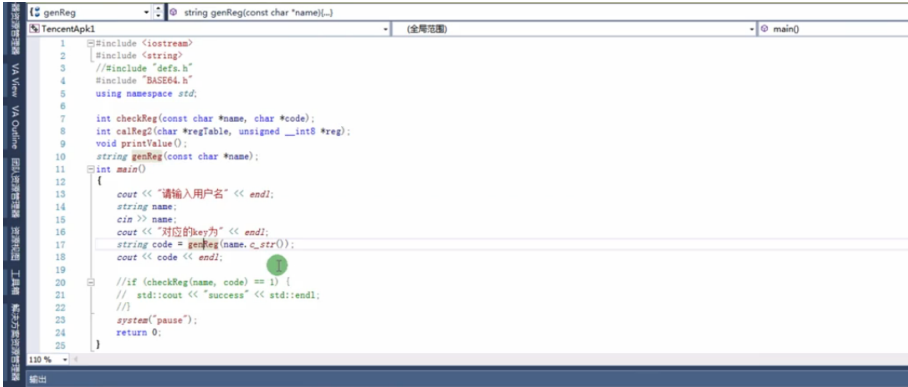This screenshot has width=908, height=387.
Task: Click the system("pause") line
Action: coord(157,320)
